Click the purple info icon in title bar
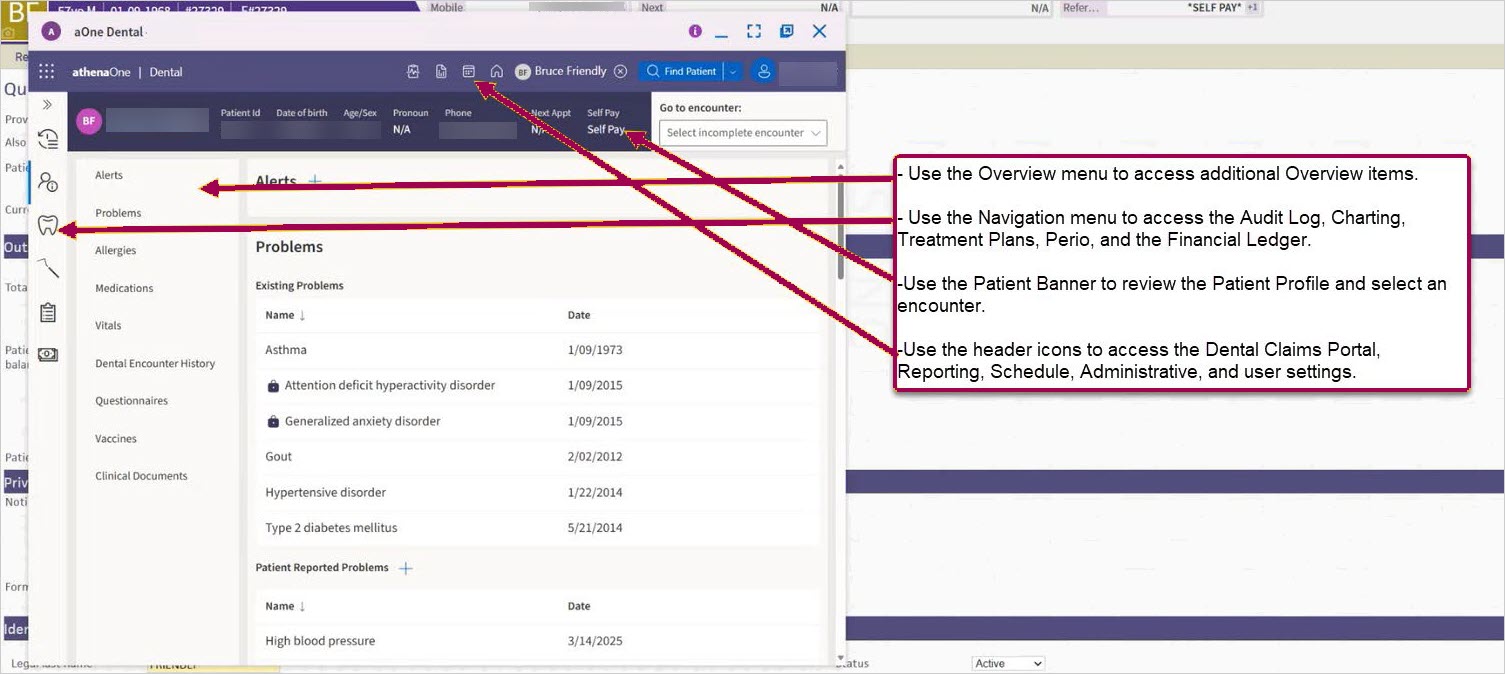 point(695,32)
